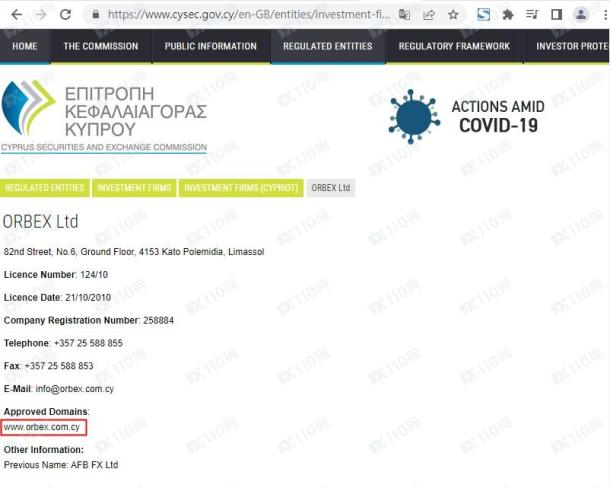The image size is (610, 488).
Task: Go to the Investment Firms breadcrumb
Action: tap(134, 188)
